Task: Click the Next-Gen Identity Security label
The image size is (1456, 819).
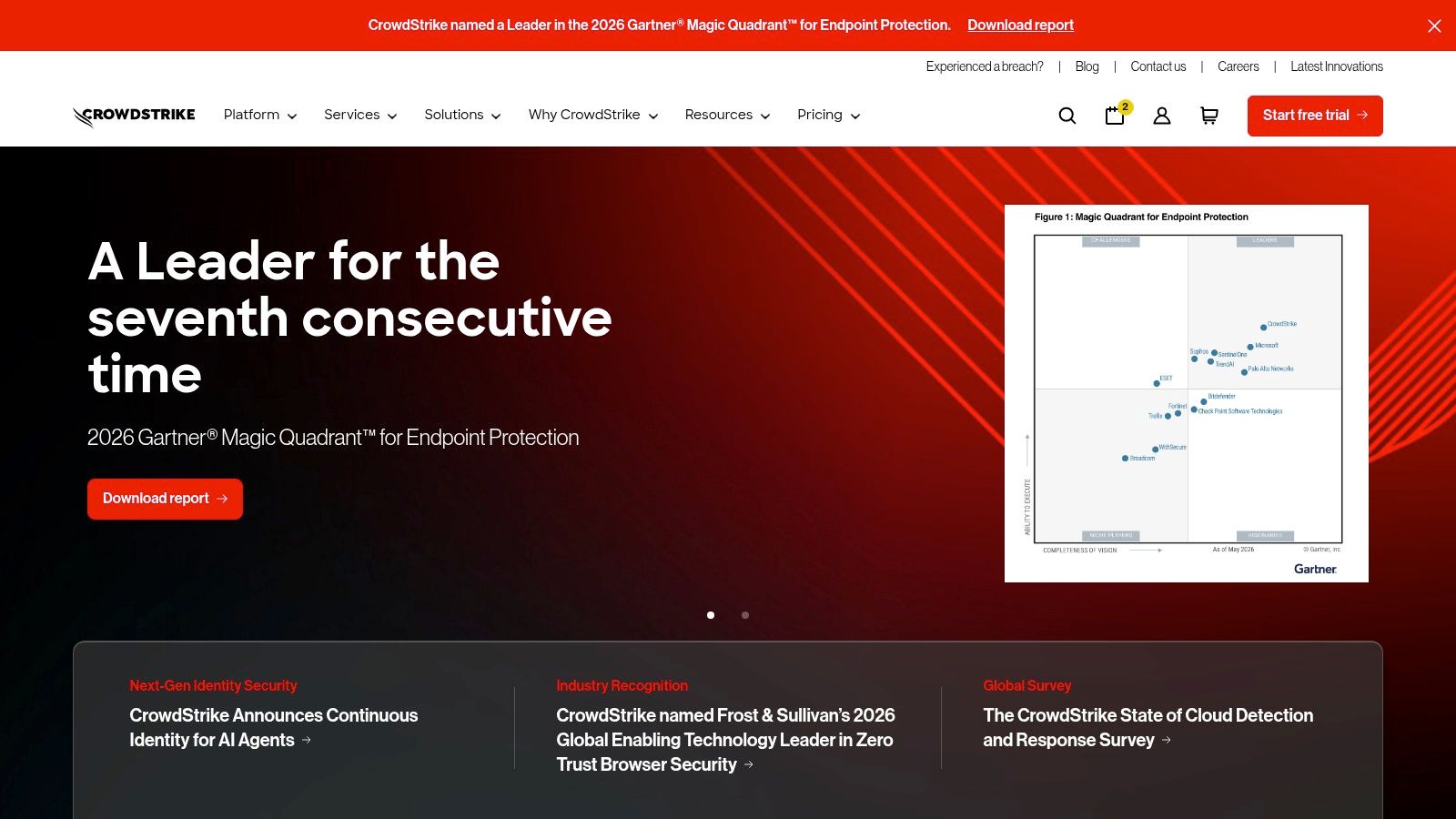Action: (213, 686)
